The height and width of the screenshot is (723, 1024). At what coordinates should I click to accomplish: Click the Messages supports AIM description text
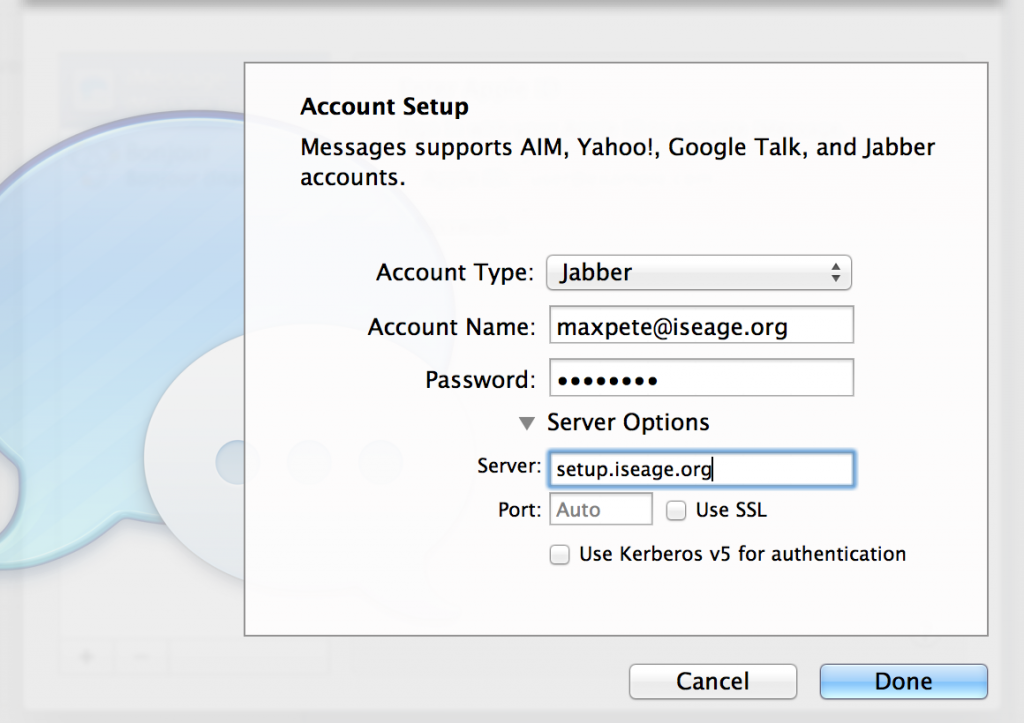point(618,162)
